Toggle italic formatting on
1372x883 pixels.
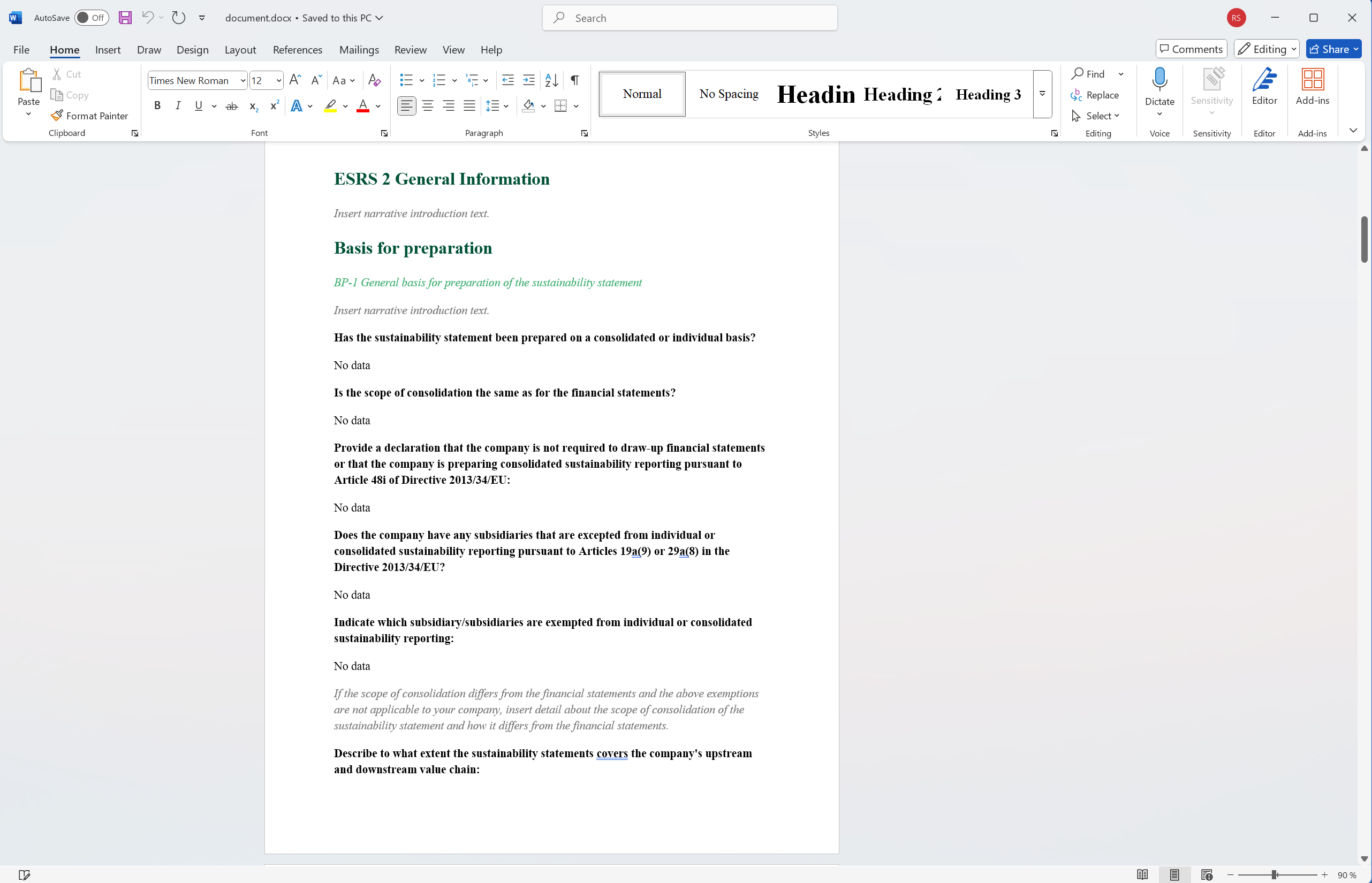click(178, 106)
